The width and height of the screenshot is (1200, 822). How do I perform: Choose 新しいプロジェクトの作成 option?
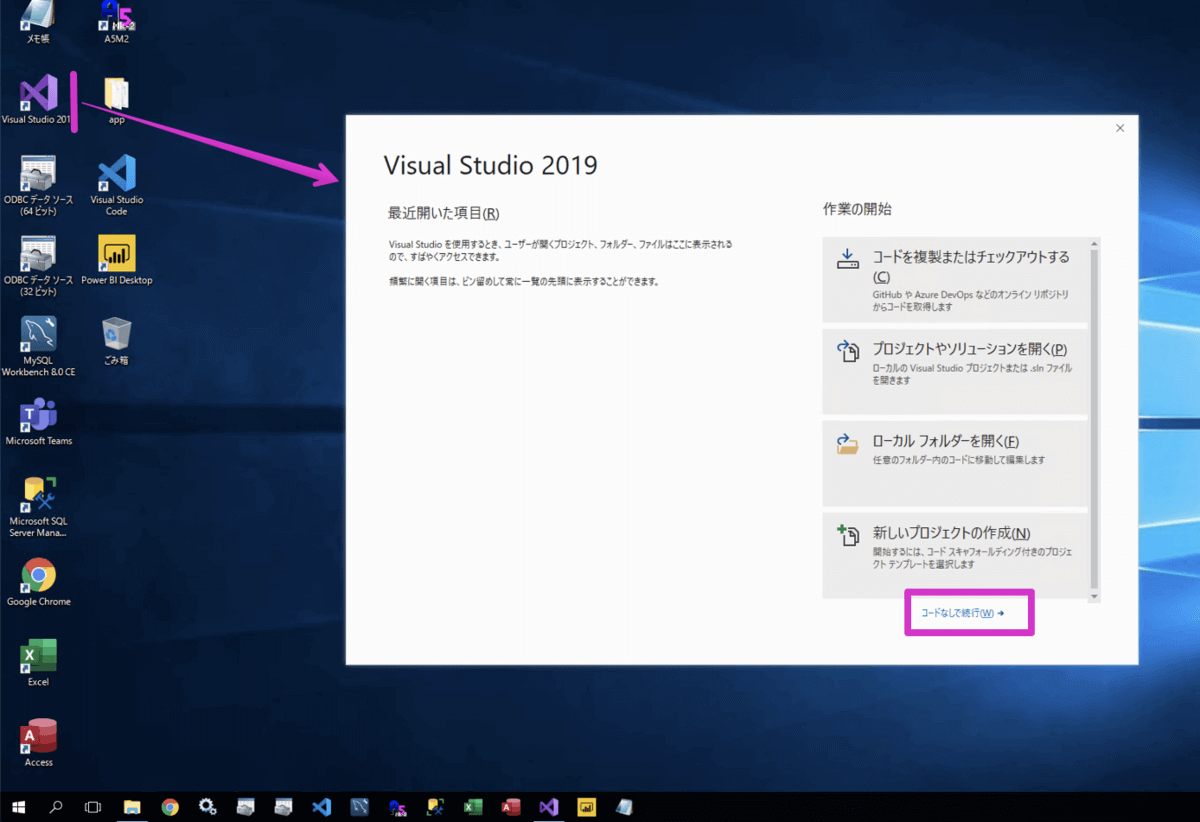pos(955,556)
